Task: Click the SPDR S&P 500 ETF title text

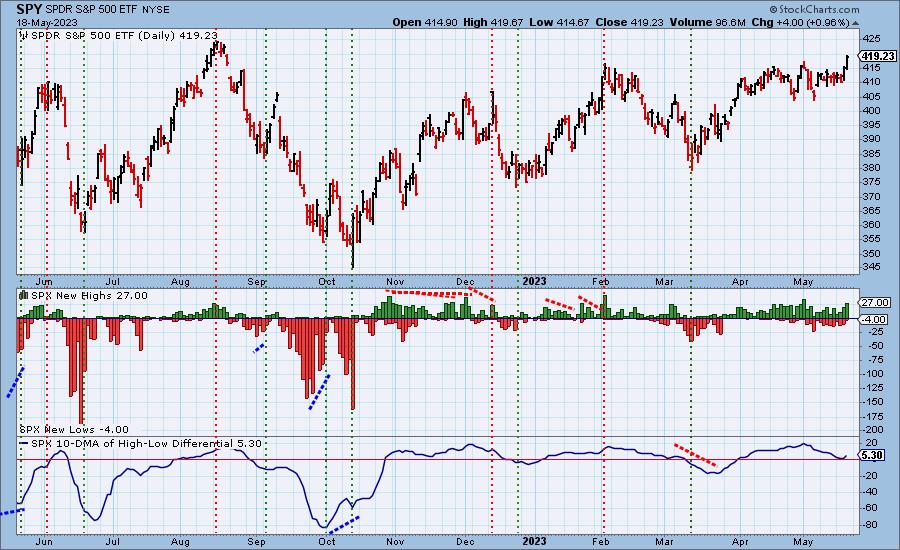Action: pos(92,10)
